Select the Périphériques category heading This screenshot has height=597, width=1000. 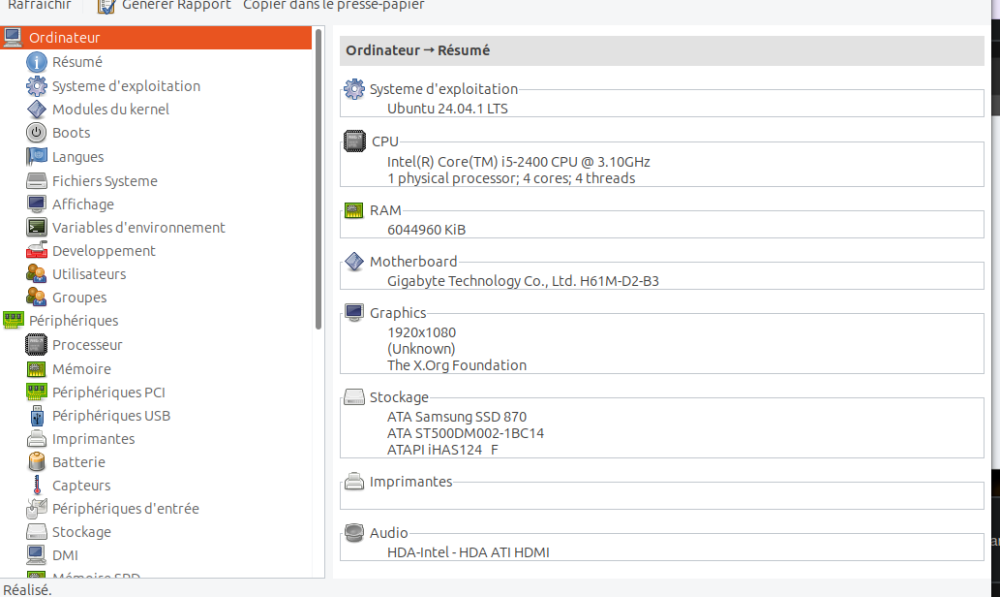(x=73, y=321)
